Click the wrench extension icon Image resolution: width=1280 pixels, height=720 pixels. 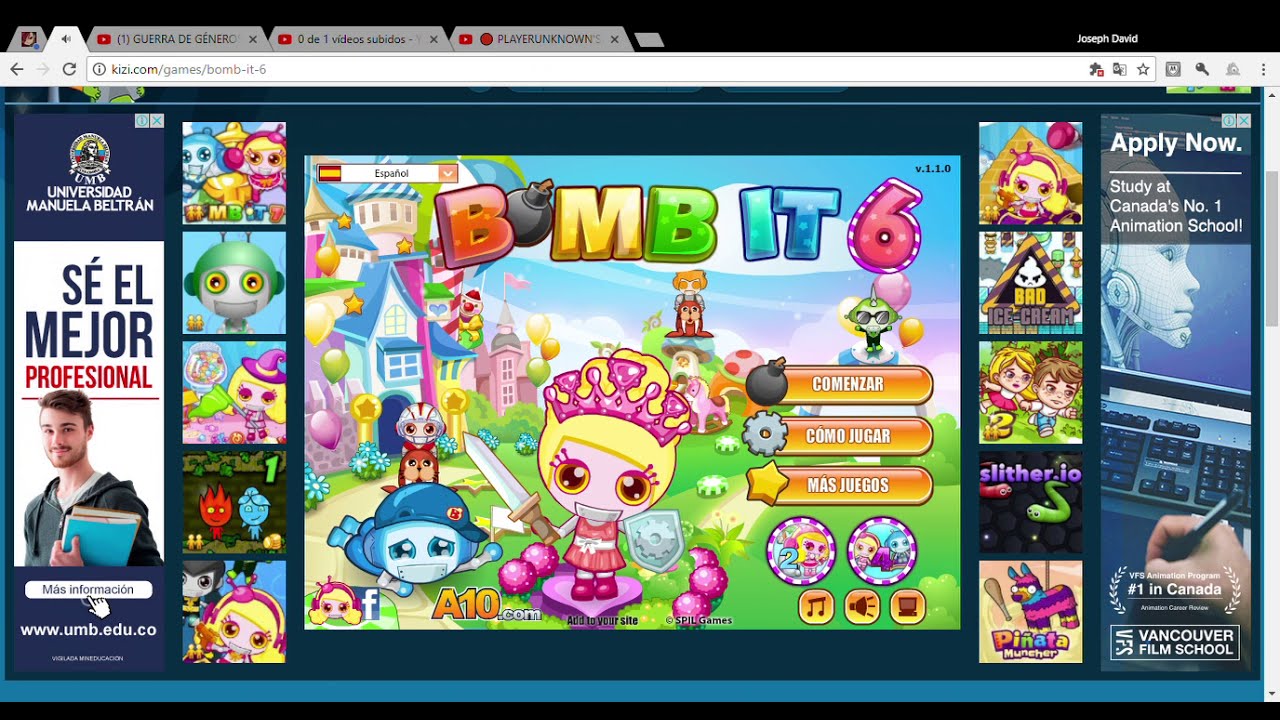point(1202,69)
